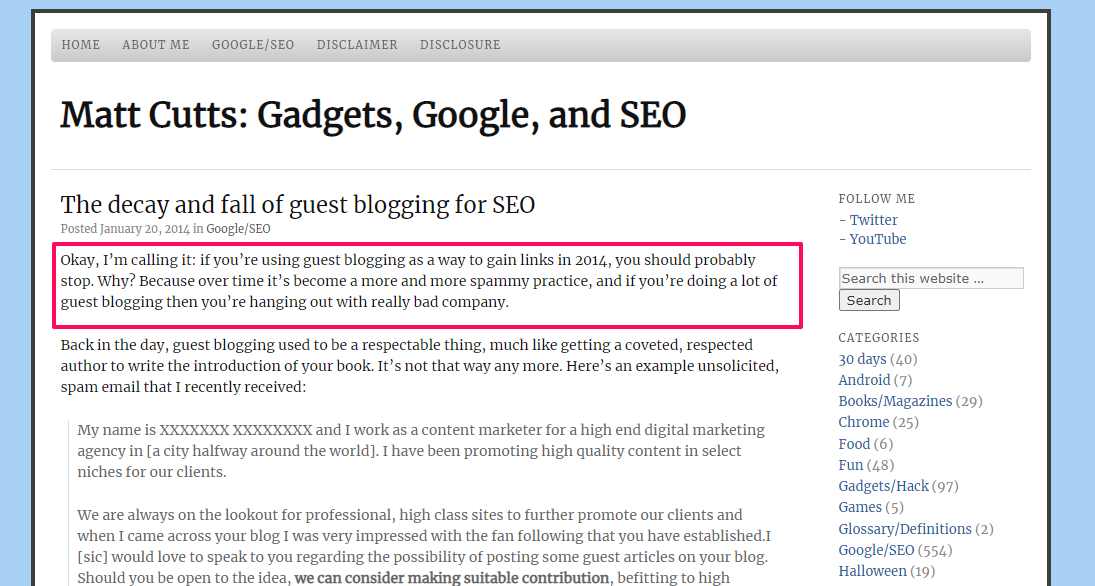Viewport: 1095px width, 586px height.
Task: Select the Gadgets/Hack category
Action: tap(884, 486)
